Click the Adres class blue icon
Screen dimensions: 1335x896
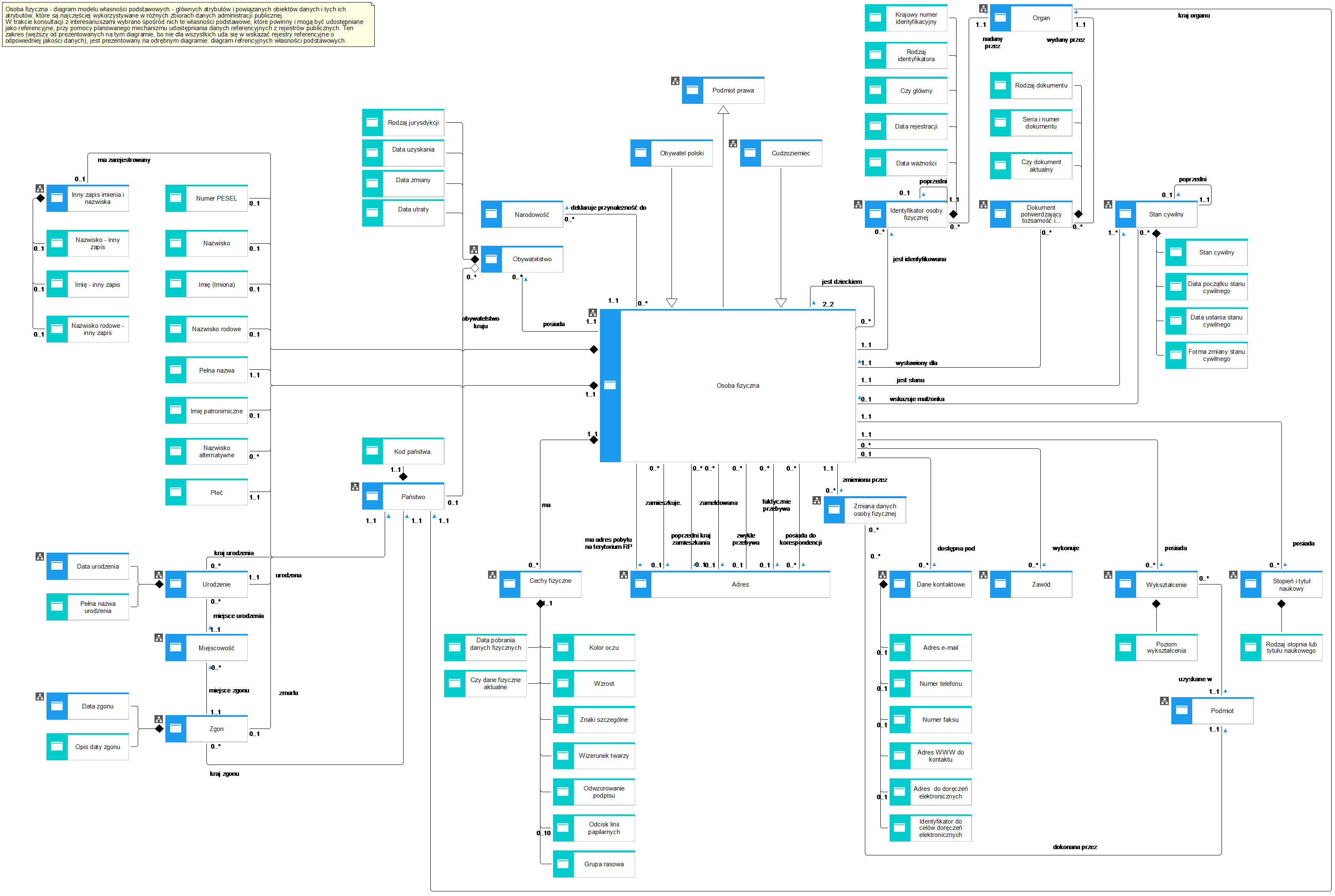tap(640, 584)
